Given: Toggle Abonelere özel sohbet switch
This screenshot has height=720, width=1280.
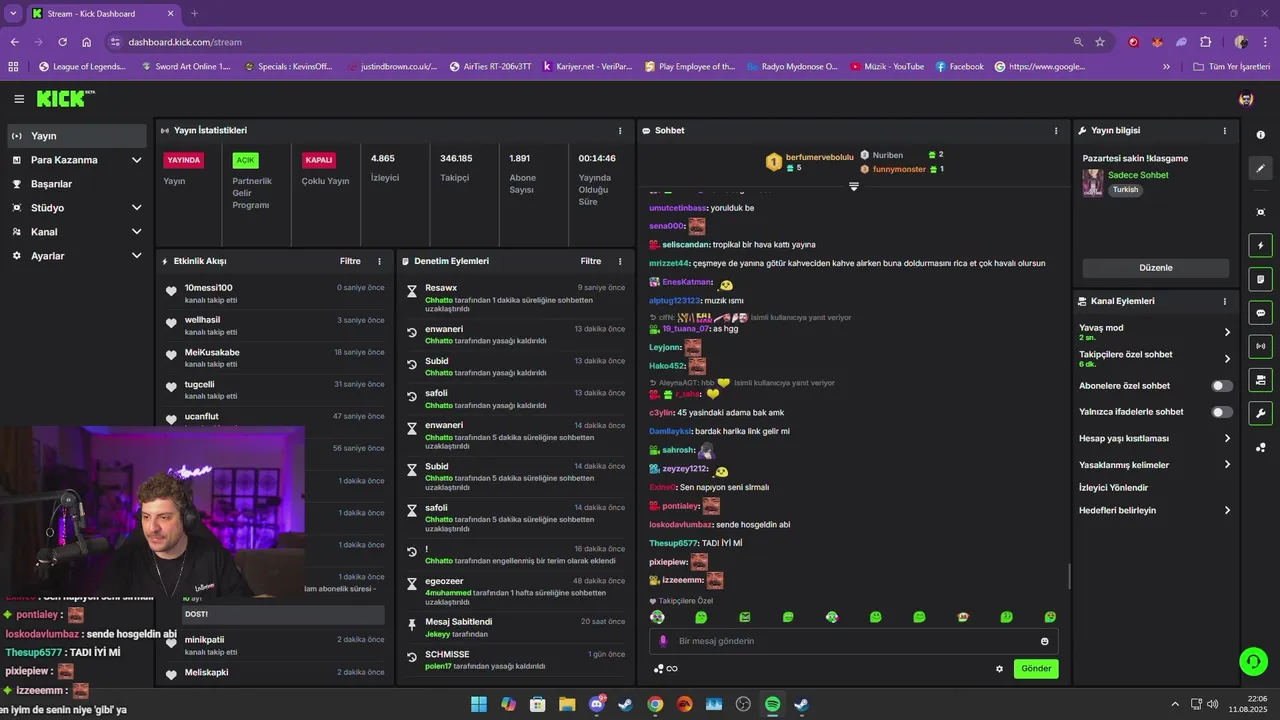Looking at the screenshot, I should click(x=1222, y=386).
